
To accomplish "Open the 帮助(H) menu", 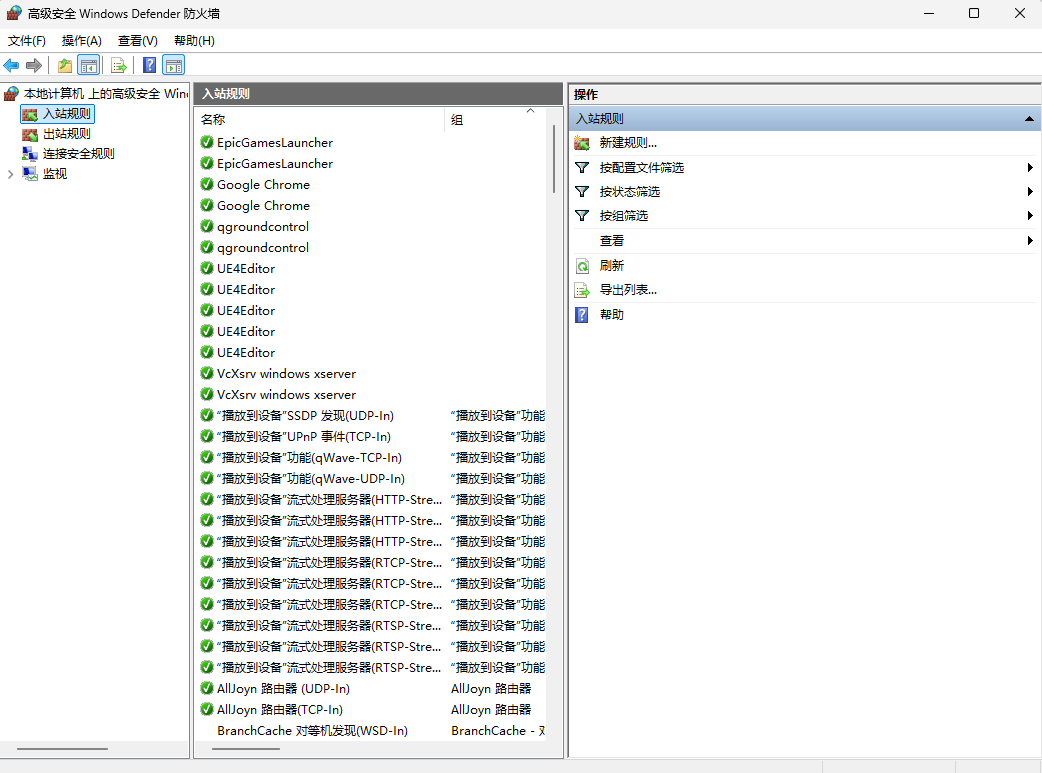I will pos(194,41).
